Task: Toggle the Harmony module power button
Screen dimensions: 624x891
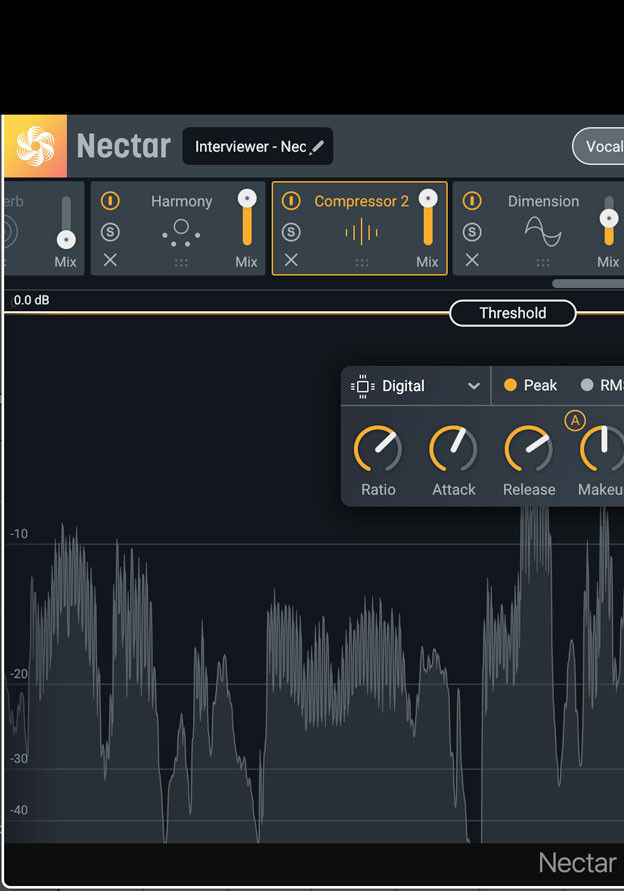Action: (110, 201)
